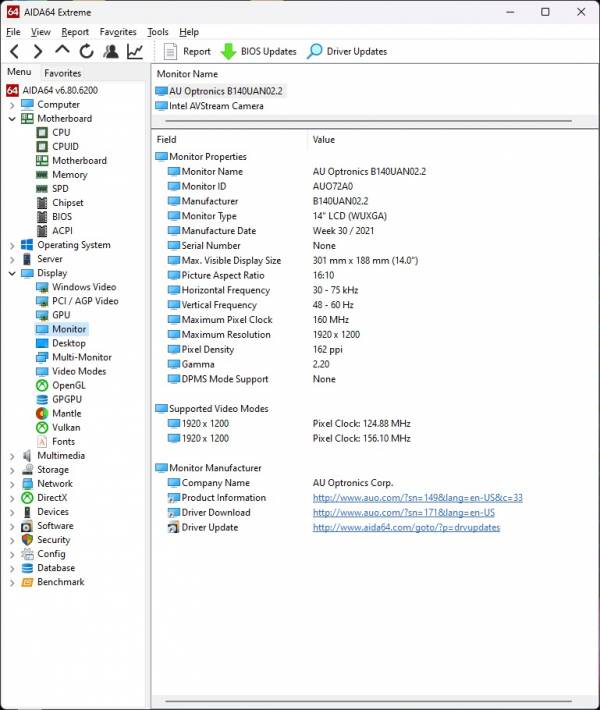Click the up-level arrow toolbar icon
Viewport: 600px width, 710px height.
62,50
